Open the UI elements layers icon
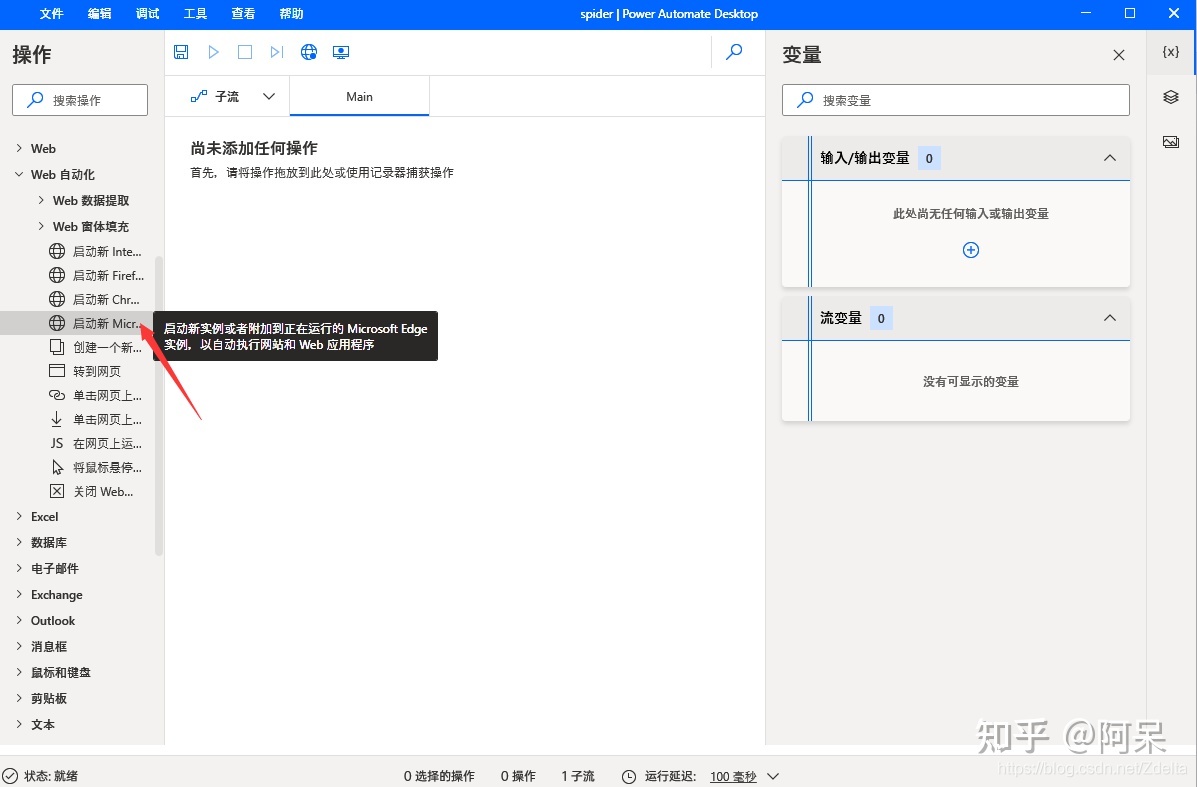This screenshot has width=1197, height=787. point(1170,97)
